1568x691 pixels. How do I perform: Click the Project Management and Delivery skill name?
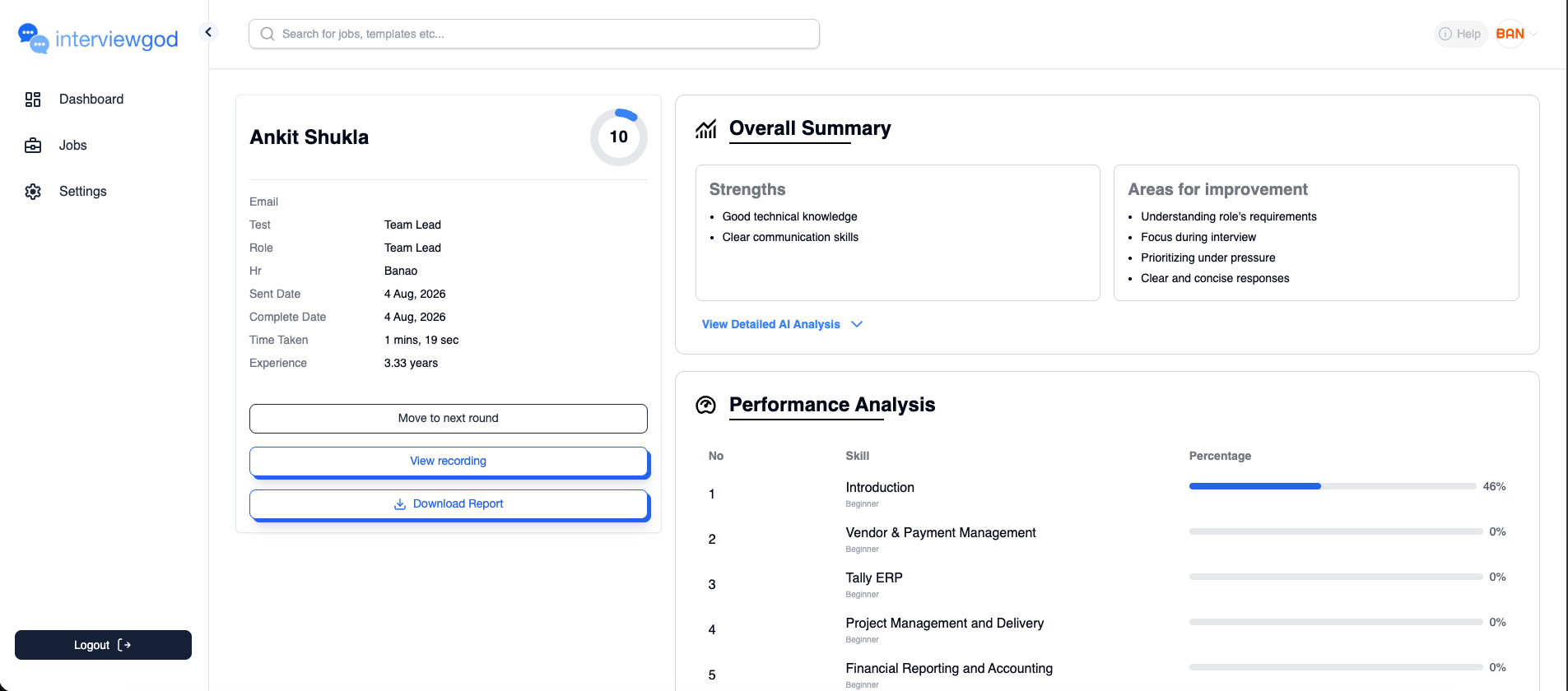coord(945,624)
